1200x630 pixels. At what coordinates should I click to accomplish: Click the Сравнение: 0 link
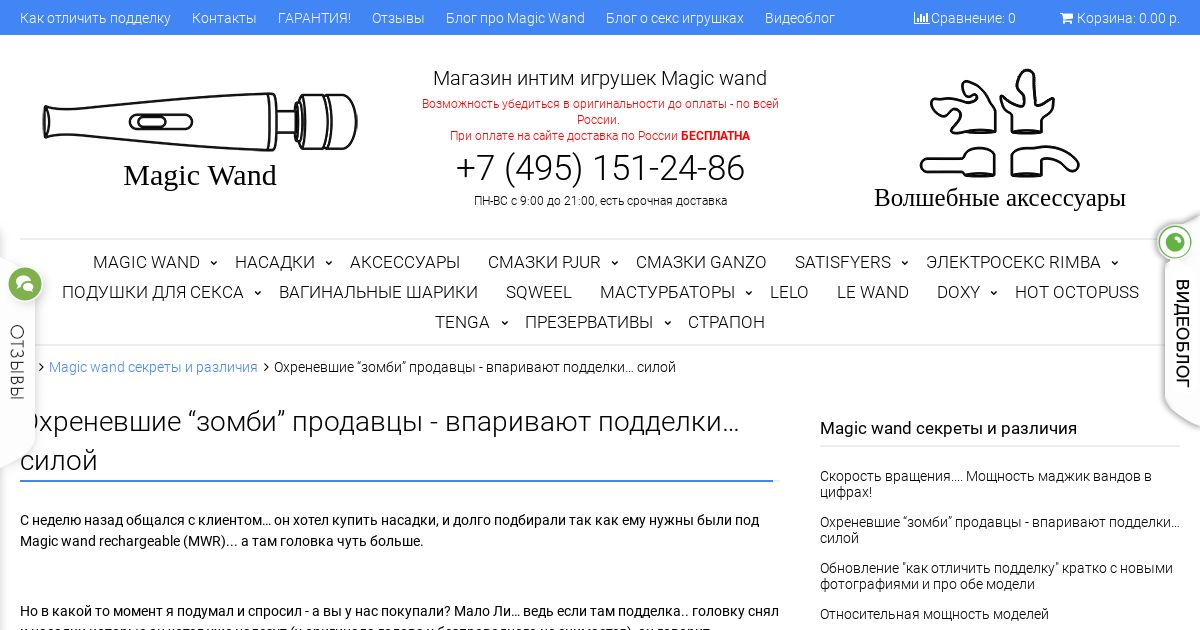965,18
